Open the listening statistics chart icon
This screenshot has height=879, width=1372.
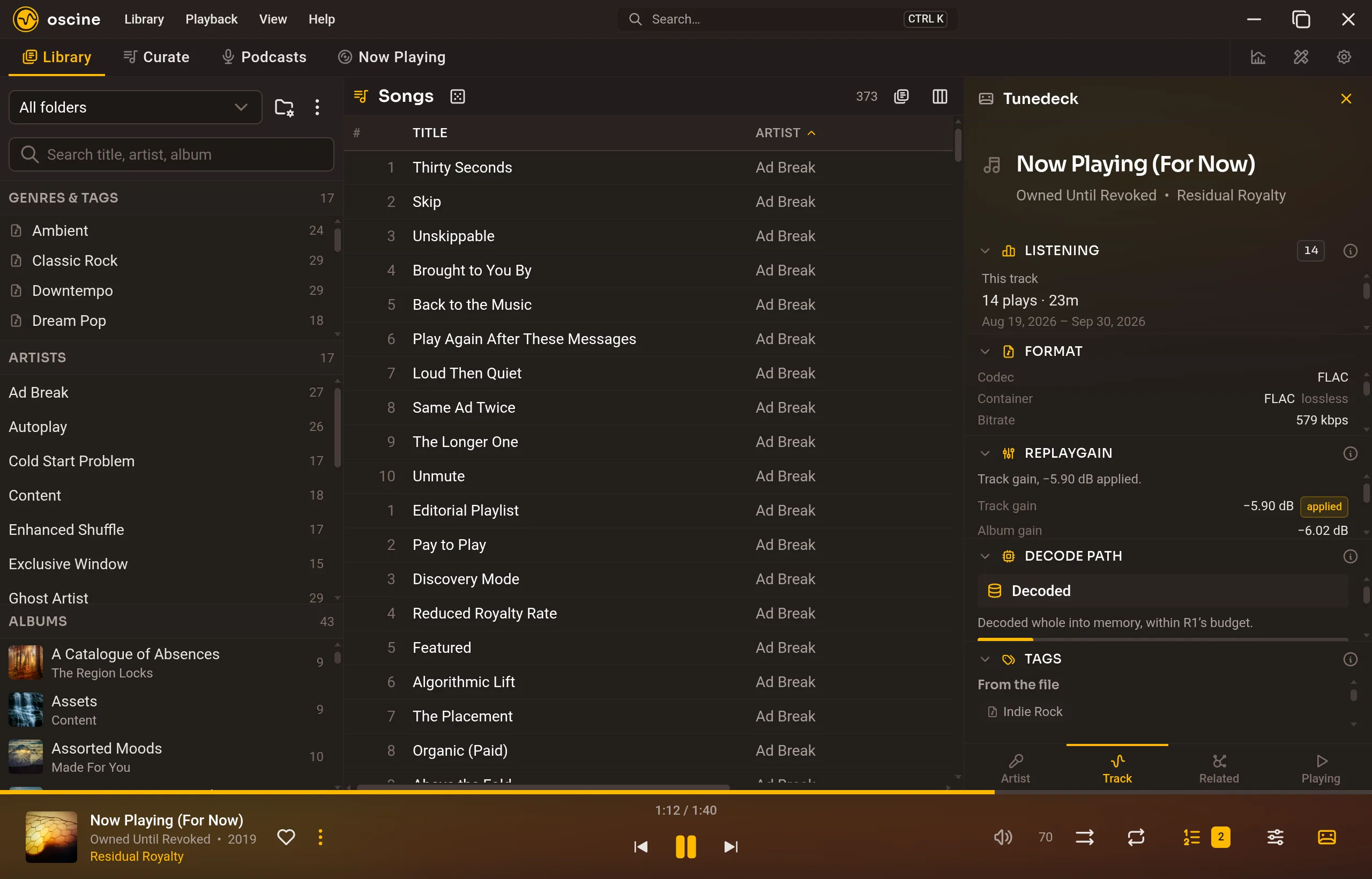1258,57
